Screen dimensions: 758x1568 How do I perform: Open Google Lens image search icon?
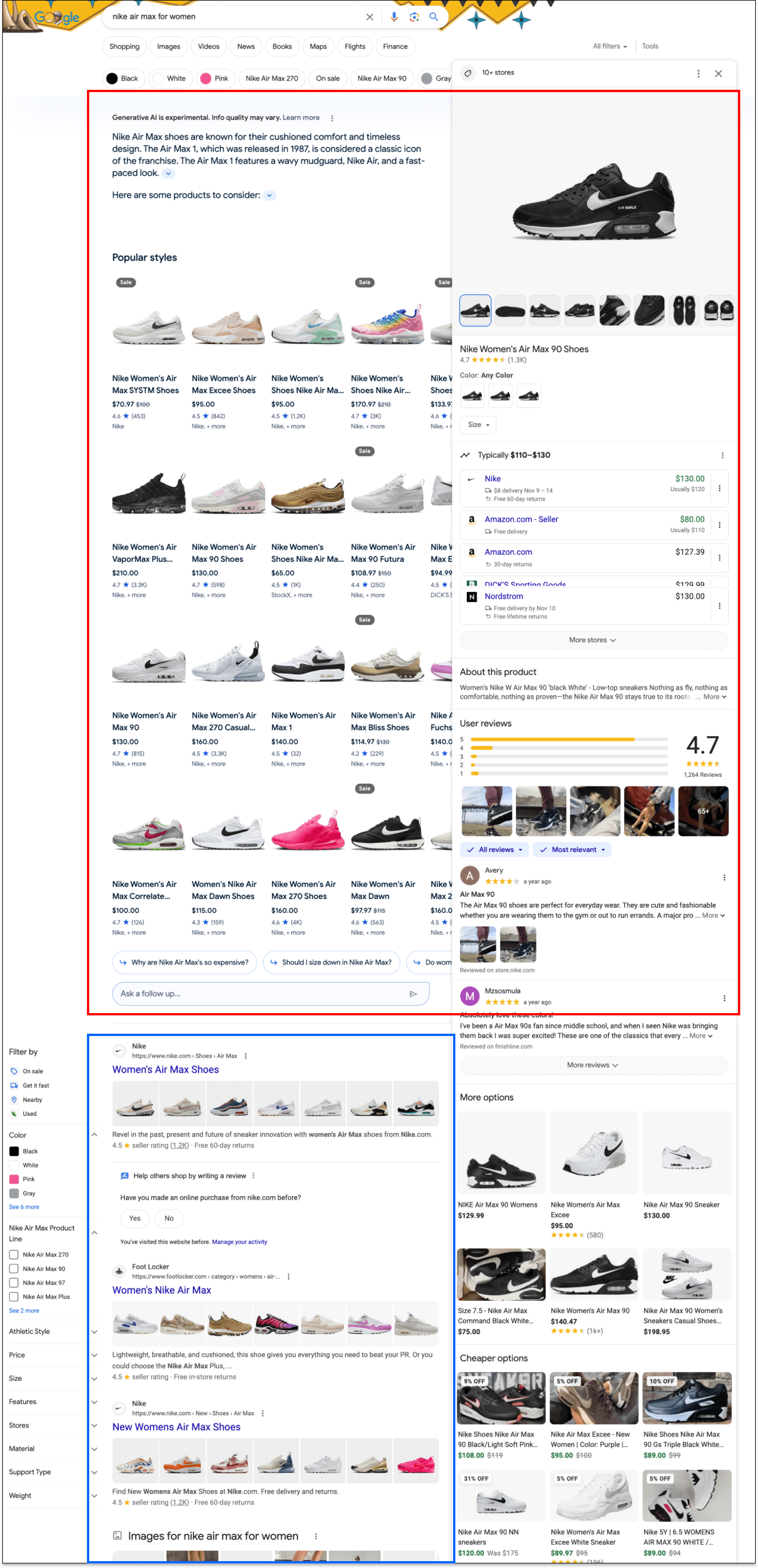(414, 17)
